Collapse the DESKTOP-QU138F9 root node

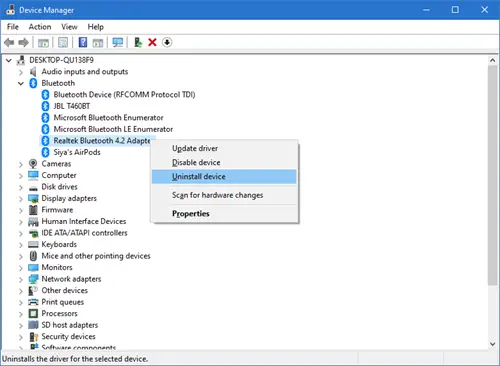(9, 60)
